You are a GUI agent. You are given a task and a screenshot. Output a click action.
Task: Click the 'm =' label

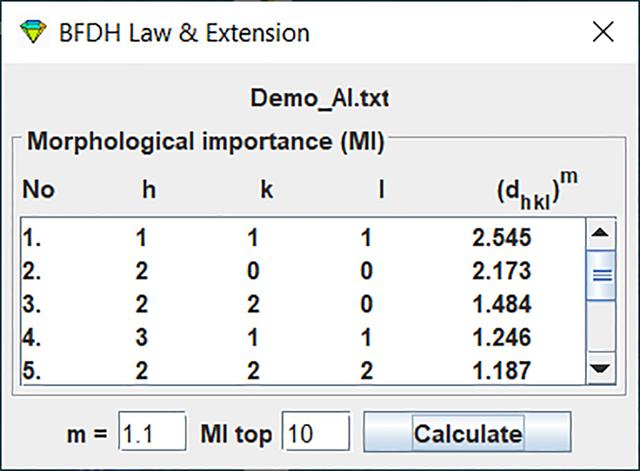pos(87,434)
